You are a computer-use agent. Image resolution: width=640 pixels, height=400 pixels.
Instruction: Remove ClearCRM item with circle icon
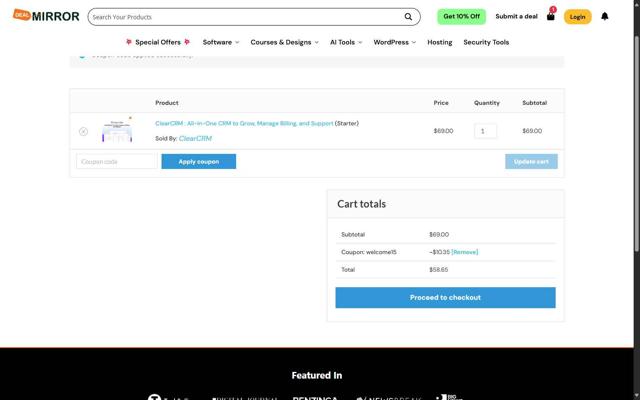tap(83, 131)
